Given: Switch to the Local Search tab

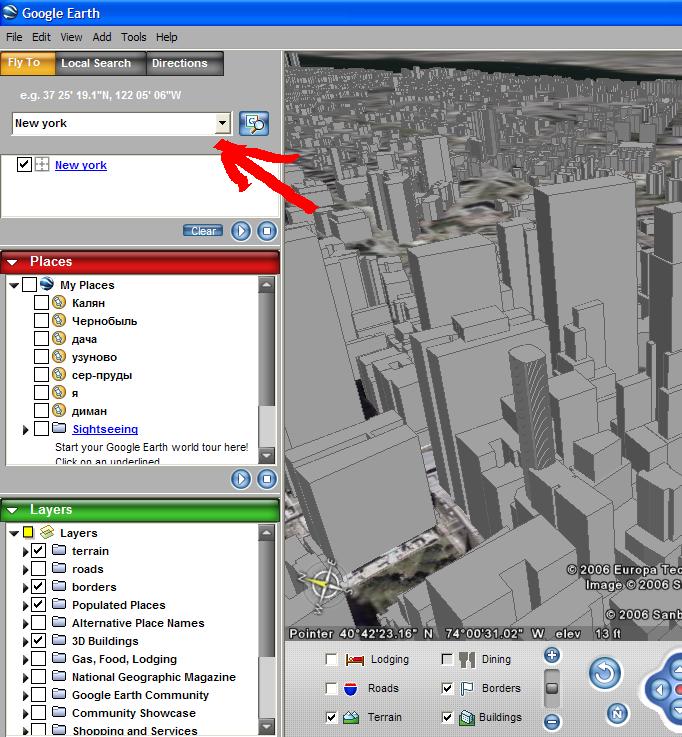Looking at the screenshot, I should click(x=100, y=63).
